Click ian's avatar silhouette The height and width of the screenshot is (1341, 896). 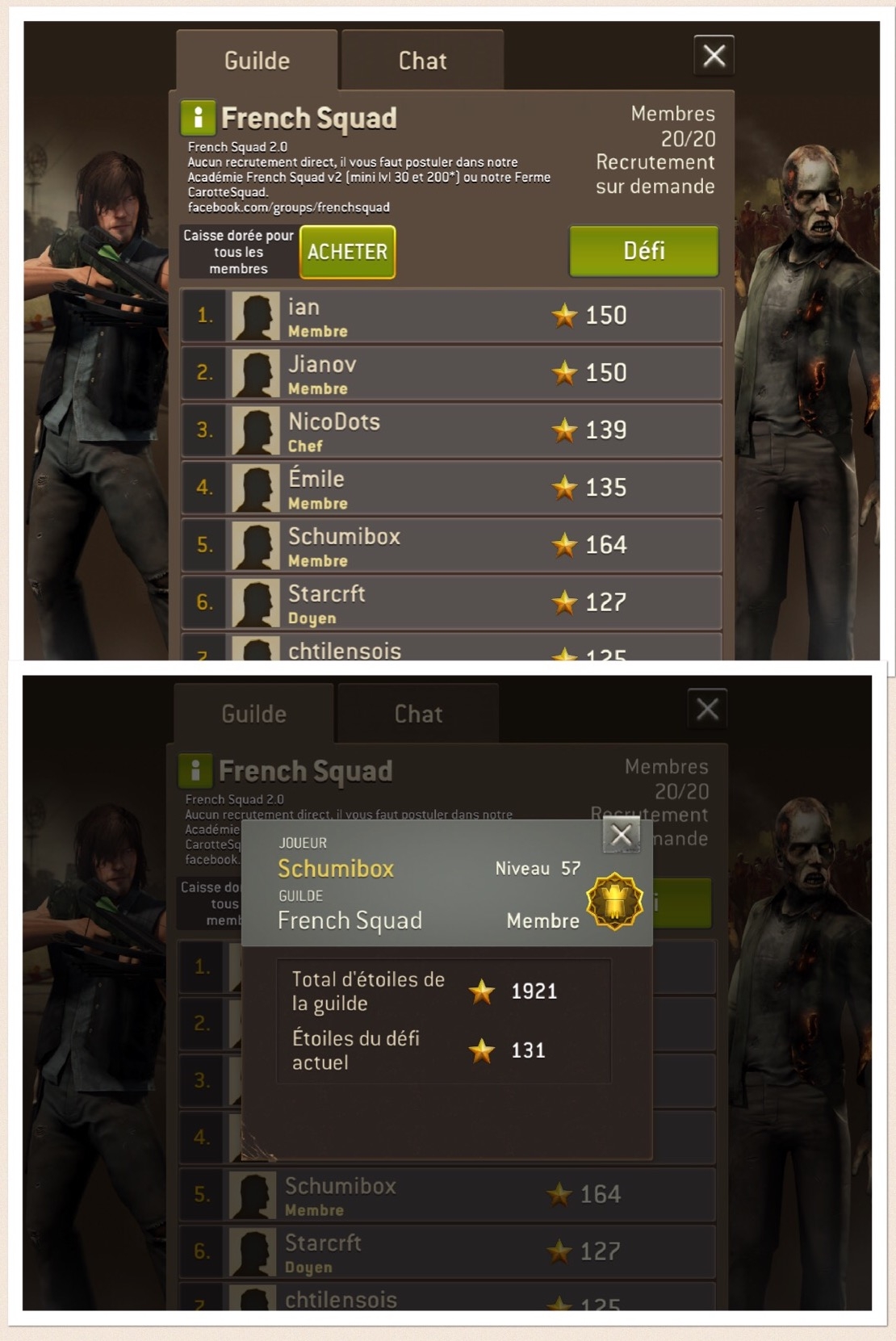click(x=256, y=316)
